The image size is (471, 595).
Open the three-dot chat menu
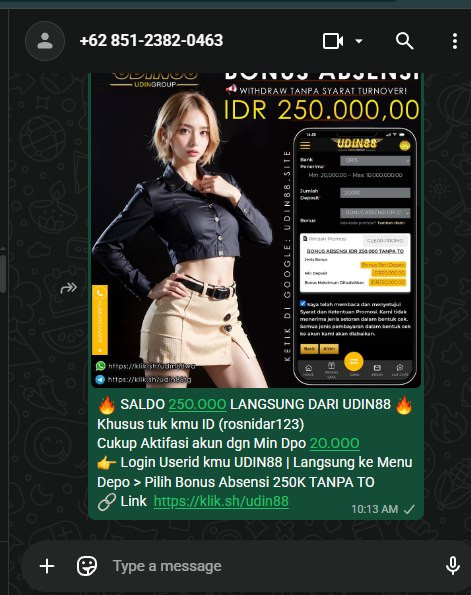tap(455, 41)
